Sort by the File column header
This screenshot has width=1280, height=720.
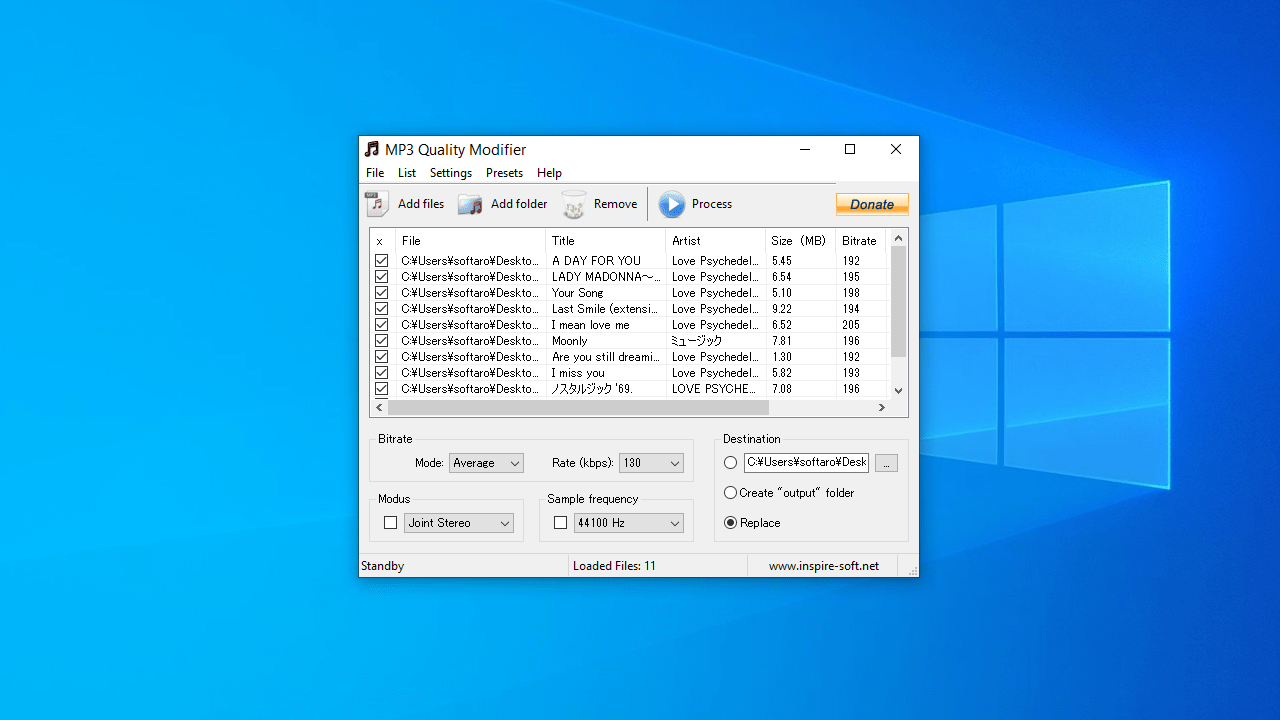pyautogui.click(x=470, y=241)
